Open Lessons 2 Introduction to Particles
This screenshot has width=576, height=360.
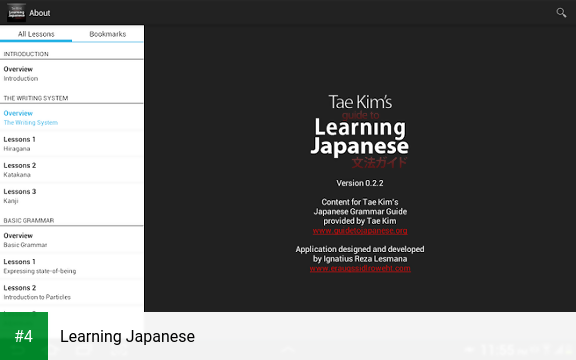72,292
